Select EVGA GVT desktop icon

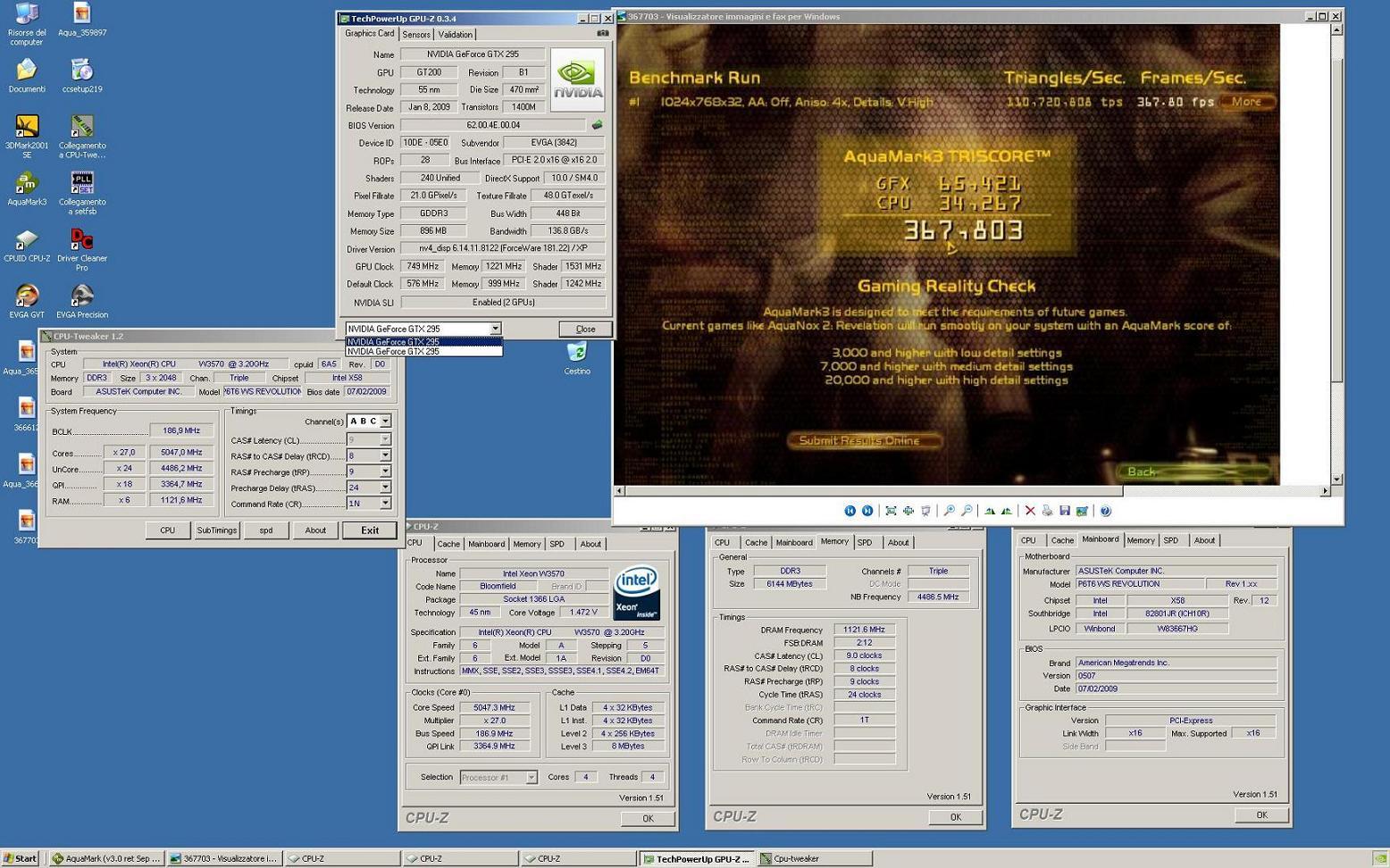(27, 301)
